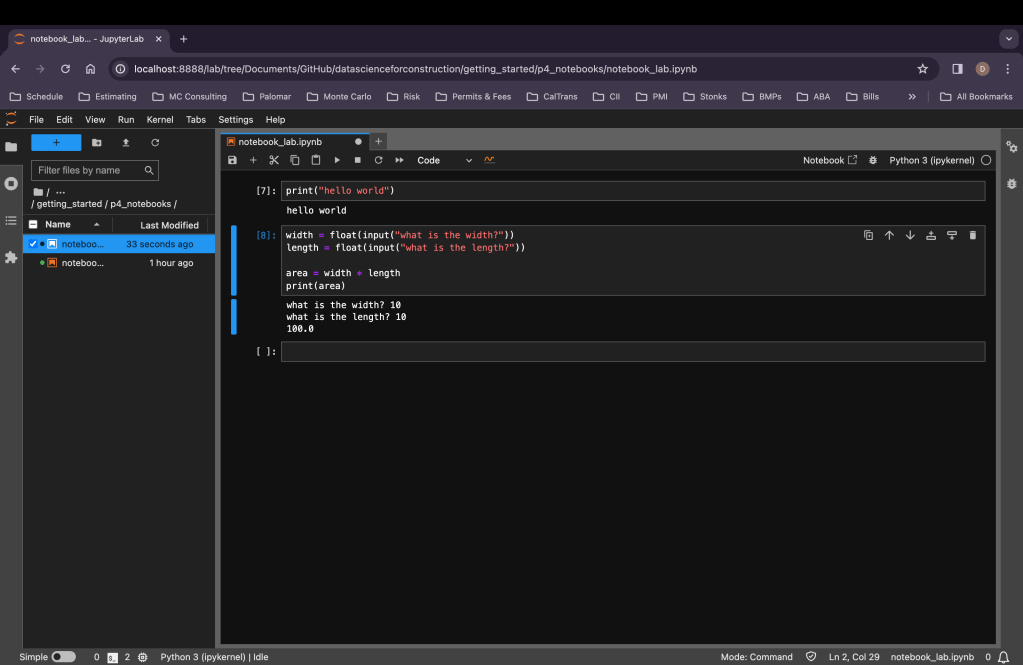Viewport: 1023px width, 665px height.
Task: Expand the hidden bookmarks chevron
Action: pos(911,97)
